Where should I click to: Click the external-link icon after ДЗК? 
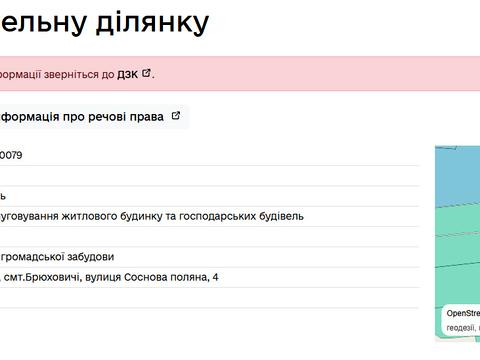click(x=146, y=73)
